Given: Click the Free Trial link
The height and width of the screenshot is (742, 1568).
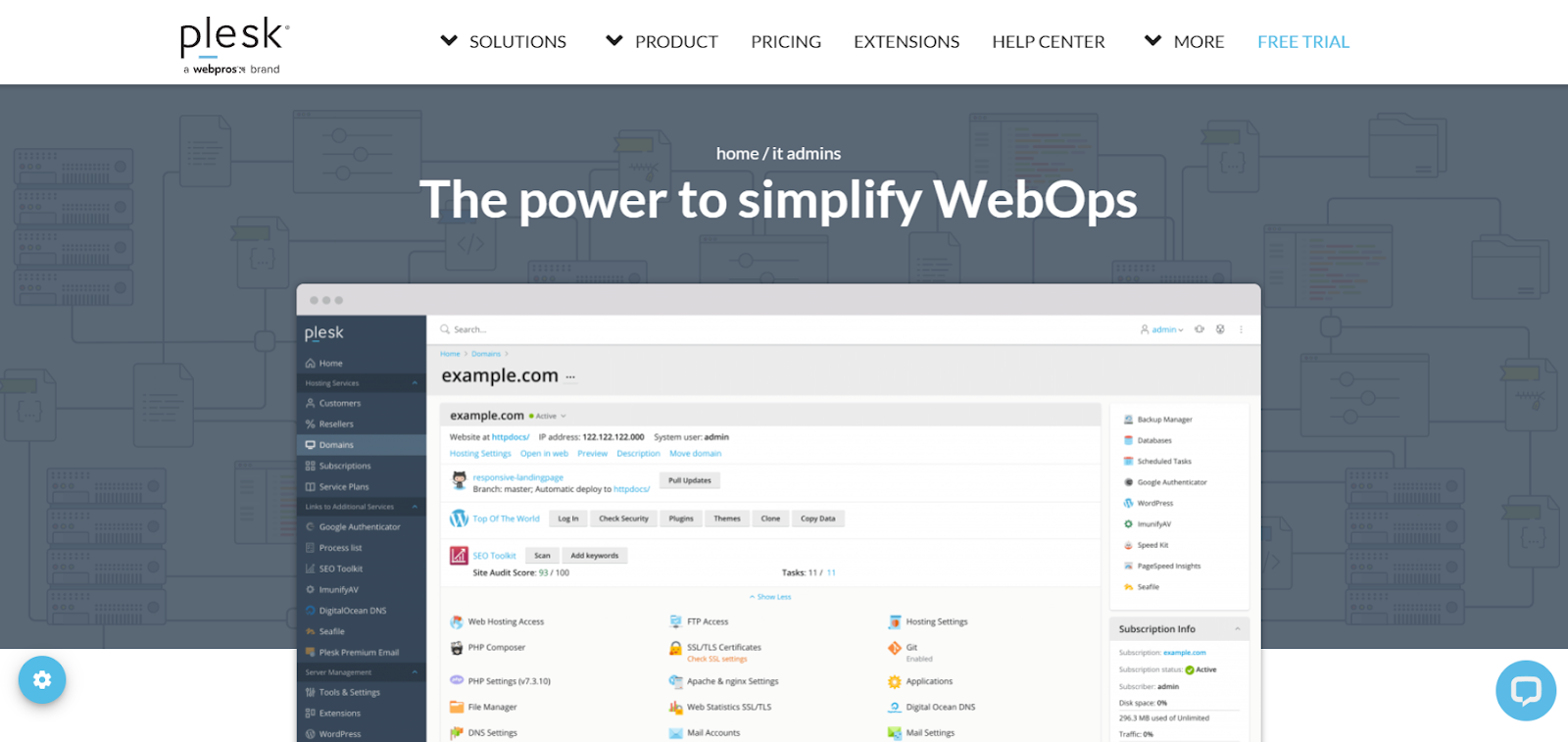Looking at the screenshot, I should click(1302, 42).
